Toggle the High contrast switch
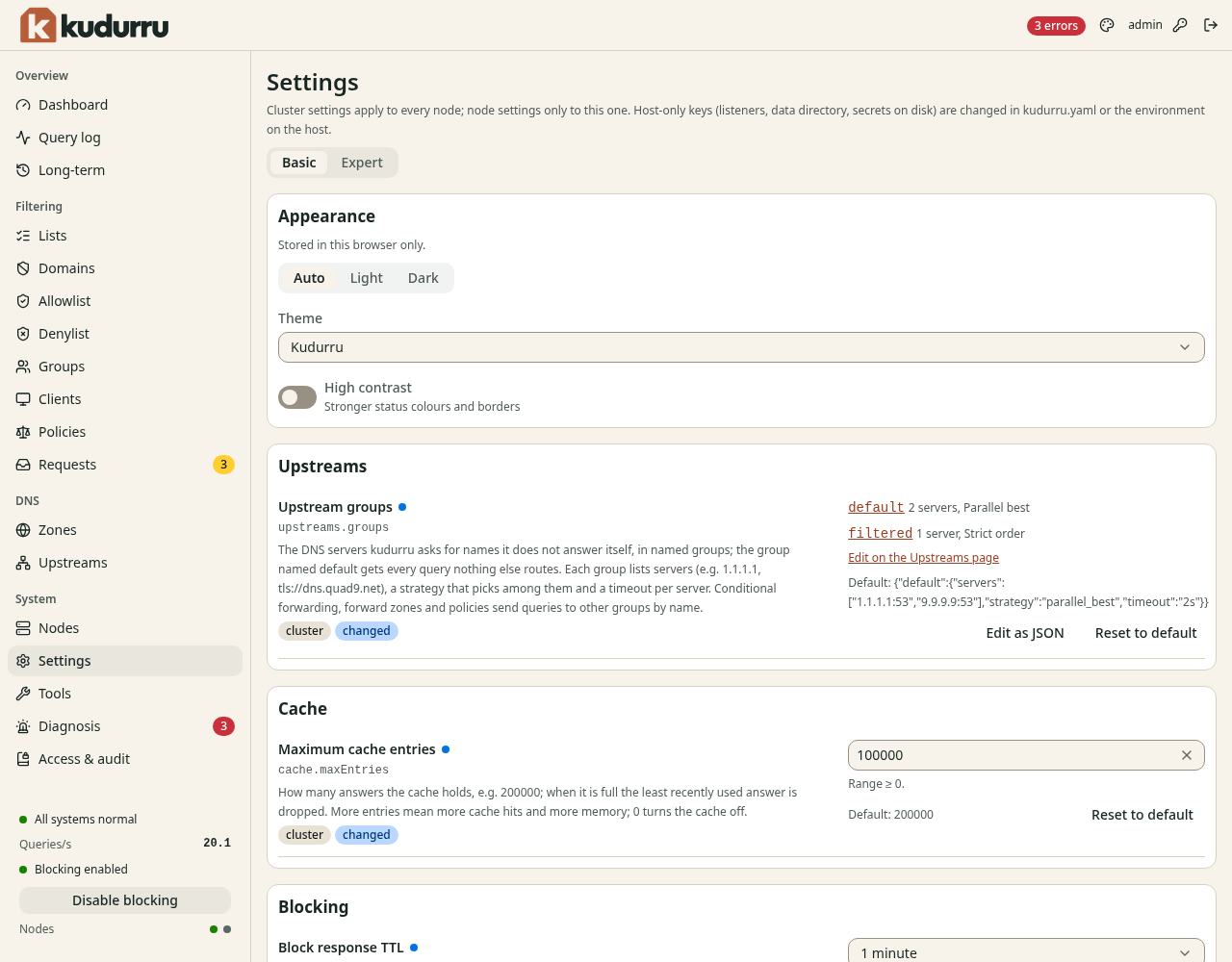 pyautogui.click(x=297, y=397)
